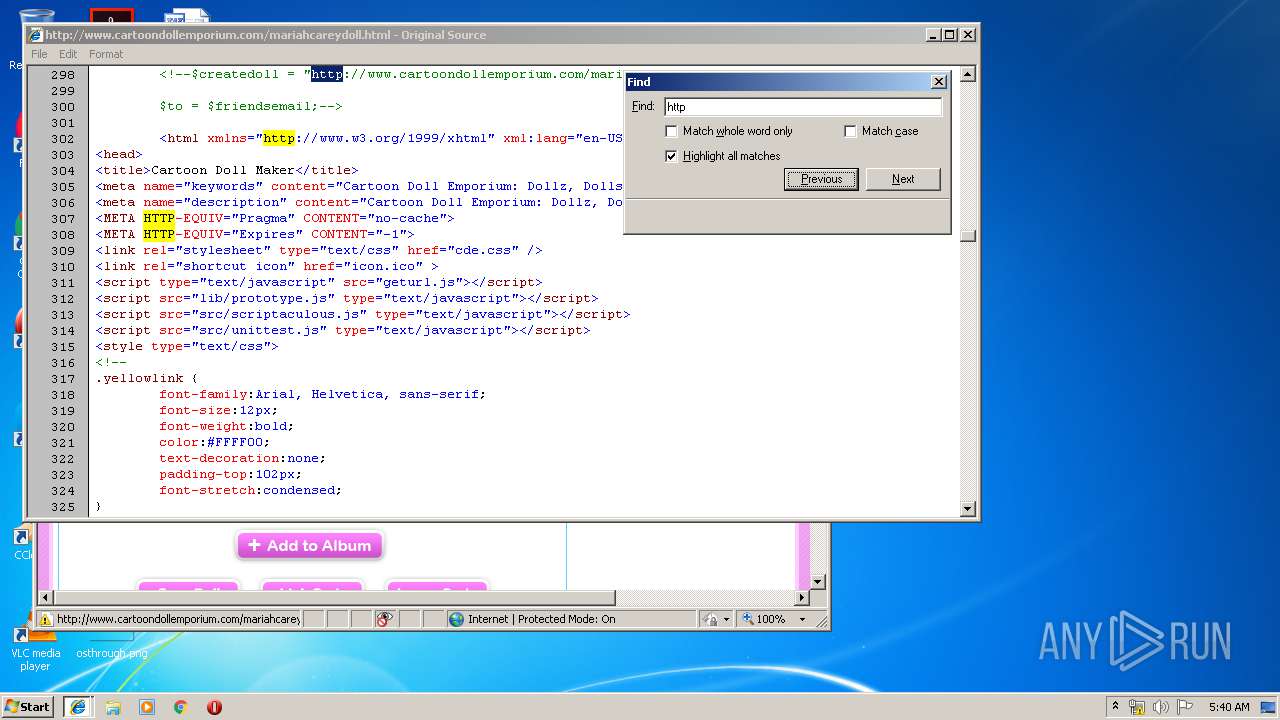Click the Internet zone globe icon

click(457, 619)
